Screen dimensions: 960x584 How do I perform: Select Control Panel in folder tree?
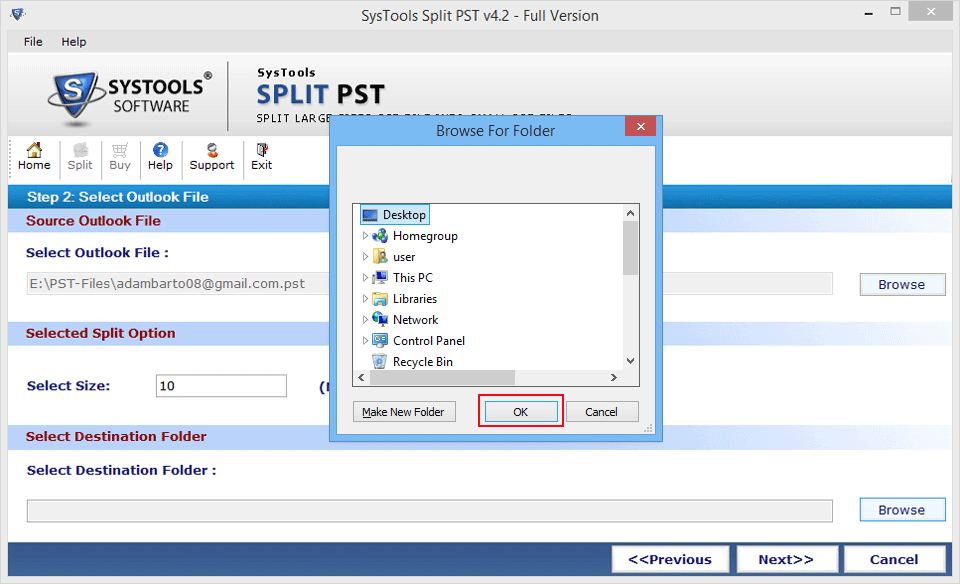point(428,341)
